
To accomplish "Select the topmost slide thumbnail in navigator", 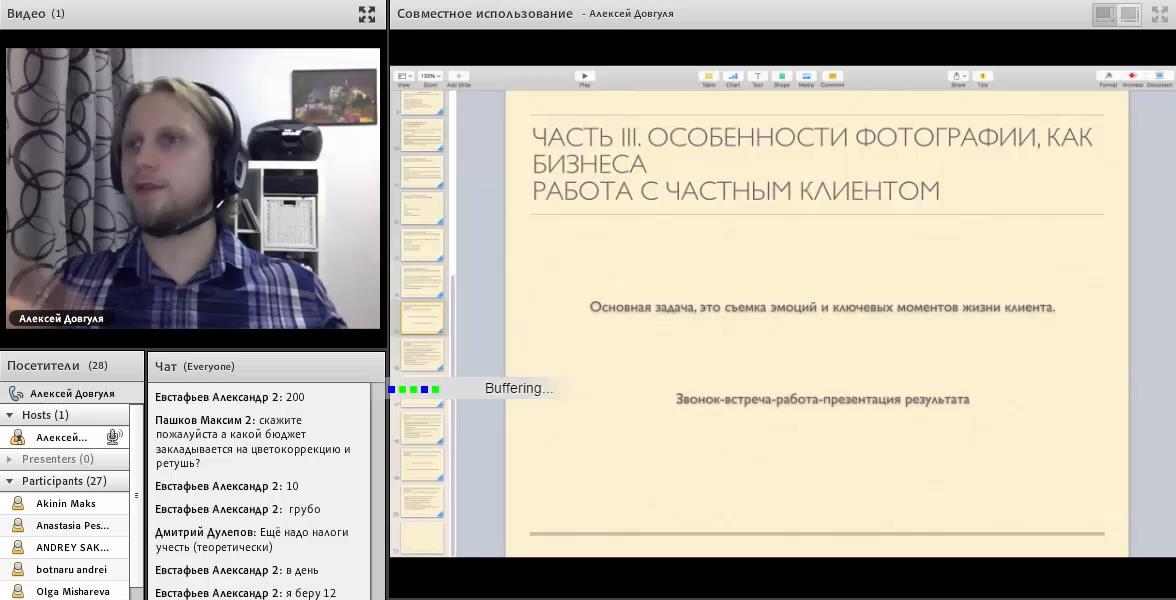I will point(422,102).
